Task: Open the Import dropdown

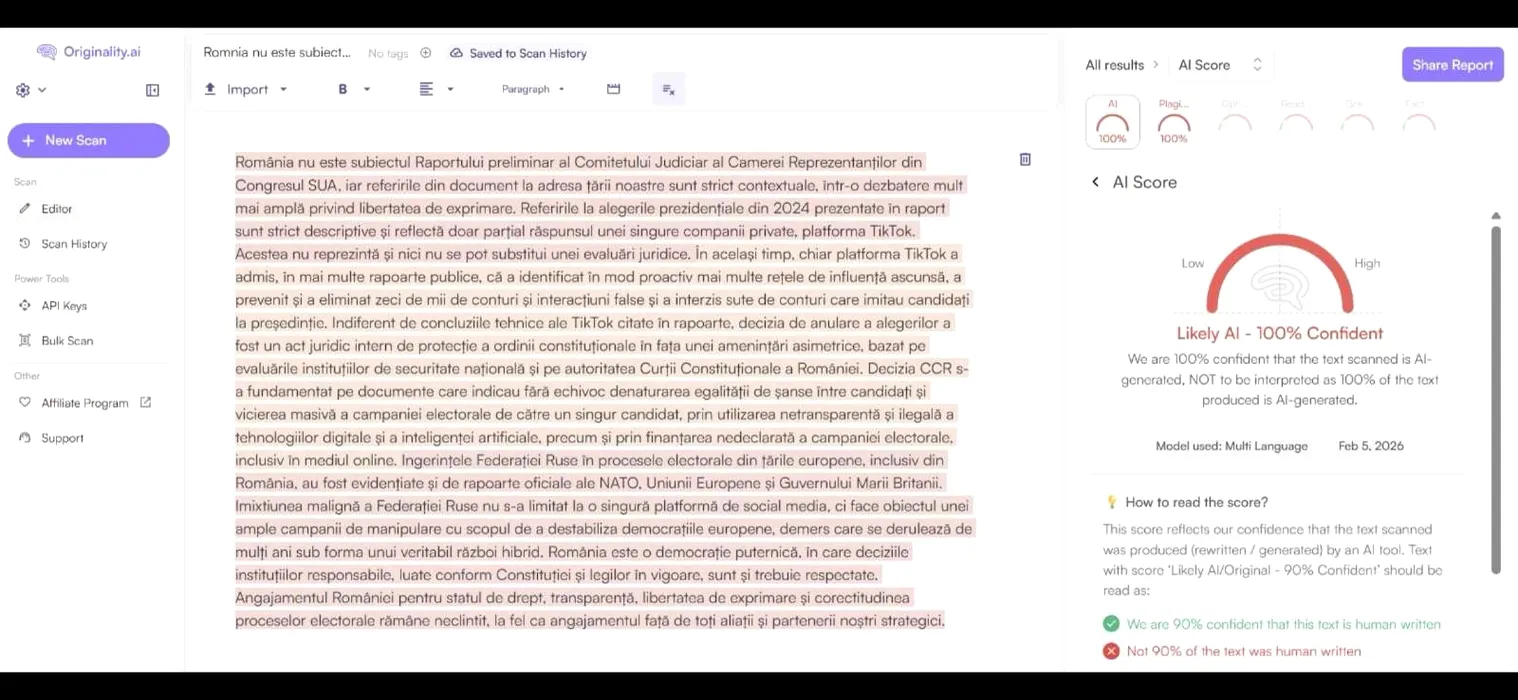Action: coord(246,89)
